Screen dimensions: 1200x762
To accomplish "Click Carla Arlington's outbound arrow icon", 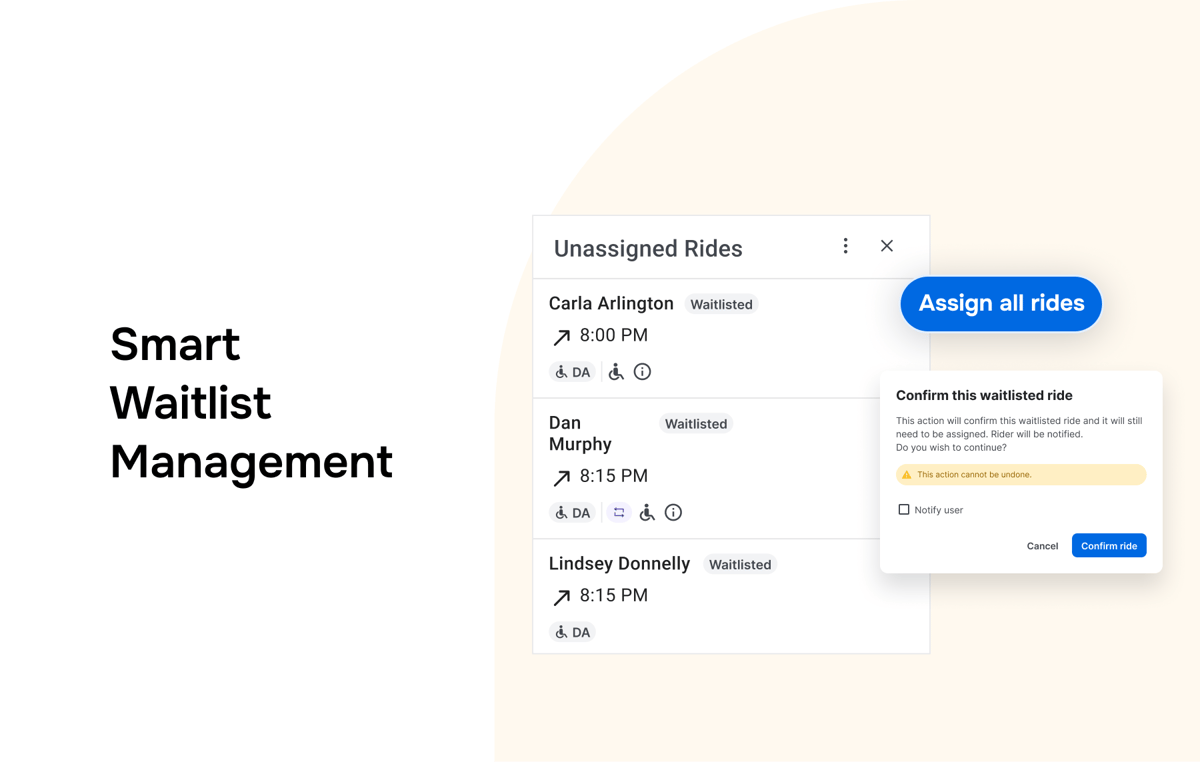I will pyautogui.click(x=562, y=338).
